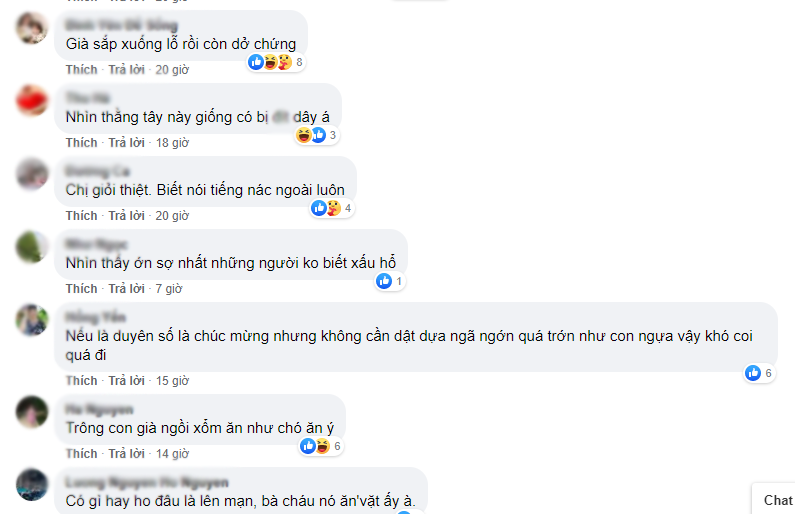
Task: Click Thích under 'Chị giỏi thiệt' comment
Action: point(81,216)
